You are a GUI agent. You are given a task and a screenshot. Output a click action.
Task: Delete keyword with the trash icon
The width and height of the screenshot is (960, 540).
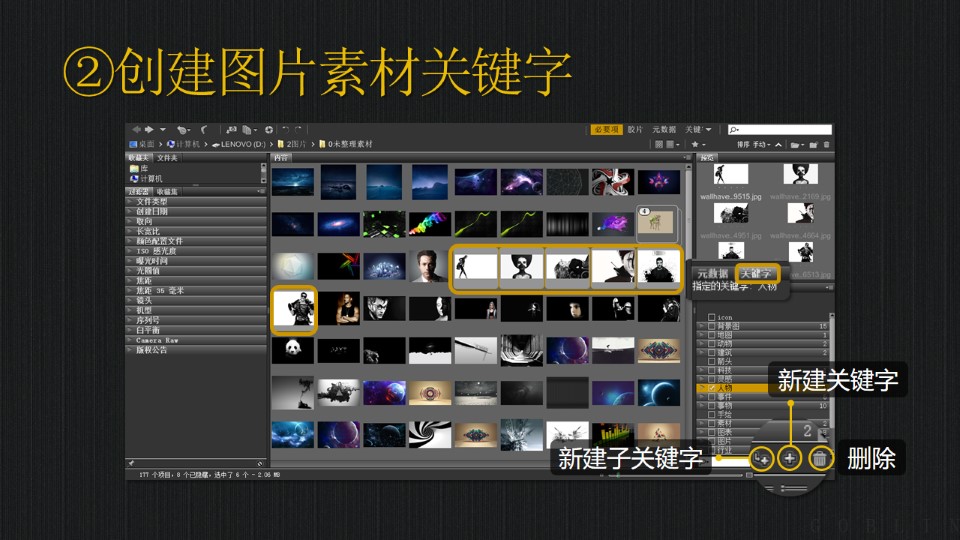[819, 458]
